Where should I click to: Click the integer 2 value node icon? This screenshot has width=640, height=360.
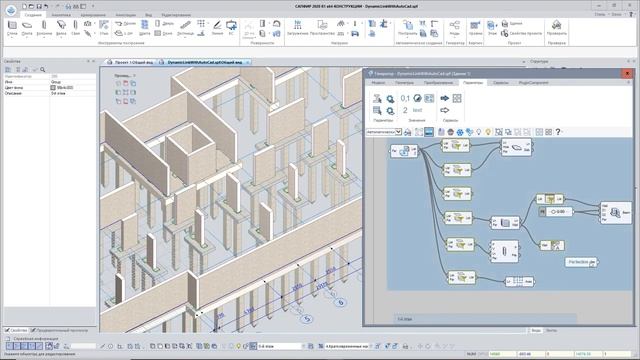[405, 110]
